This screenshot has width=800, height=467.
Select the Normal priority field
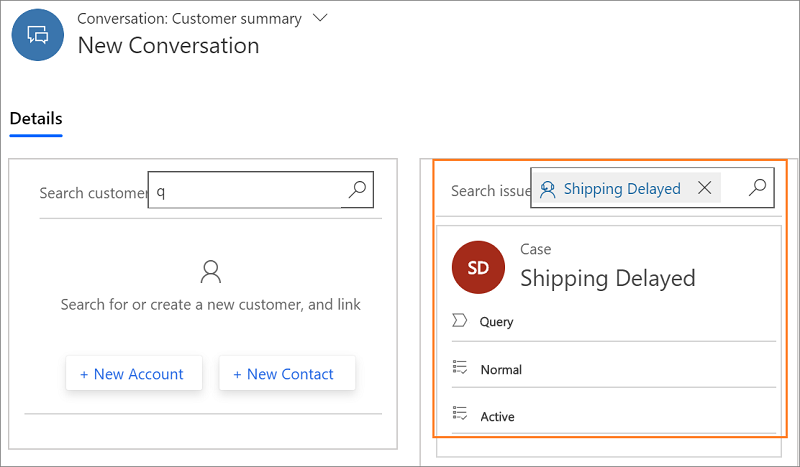501,369
